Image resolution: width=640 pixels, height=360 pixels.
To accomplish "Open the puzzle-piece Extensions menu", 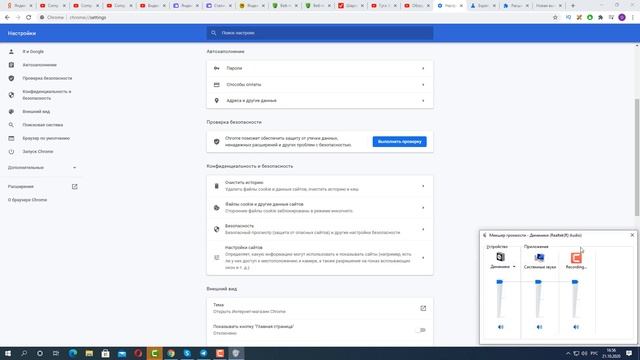I will pos(600,18).
